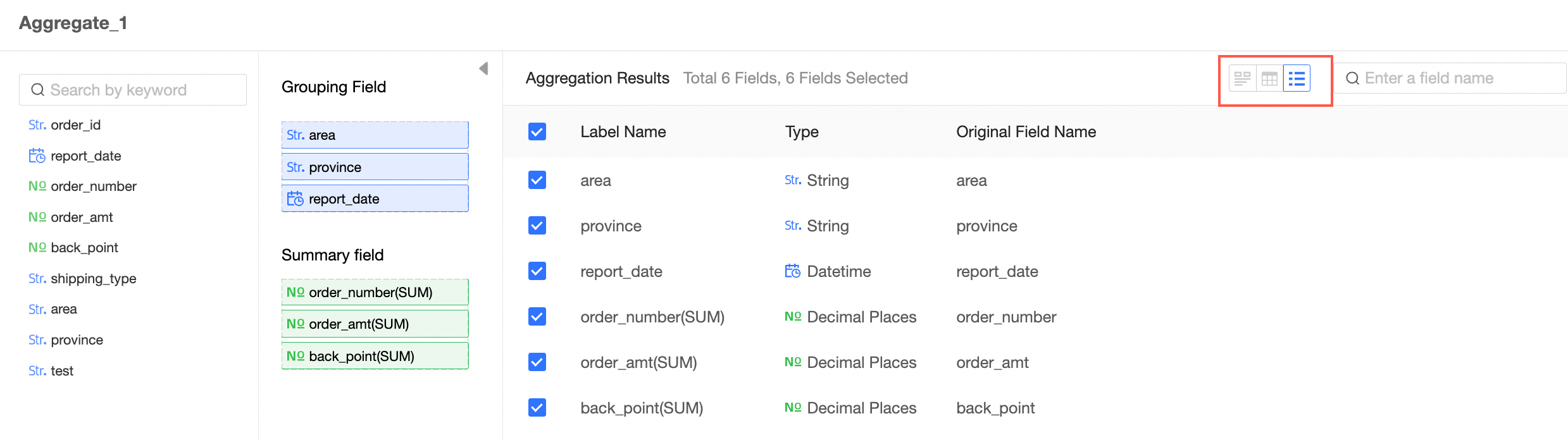The height and width of the screenshot is (440, 1568).
Task: Collapse the field panel with the left arrow
Action: [x=483, y=68]
